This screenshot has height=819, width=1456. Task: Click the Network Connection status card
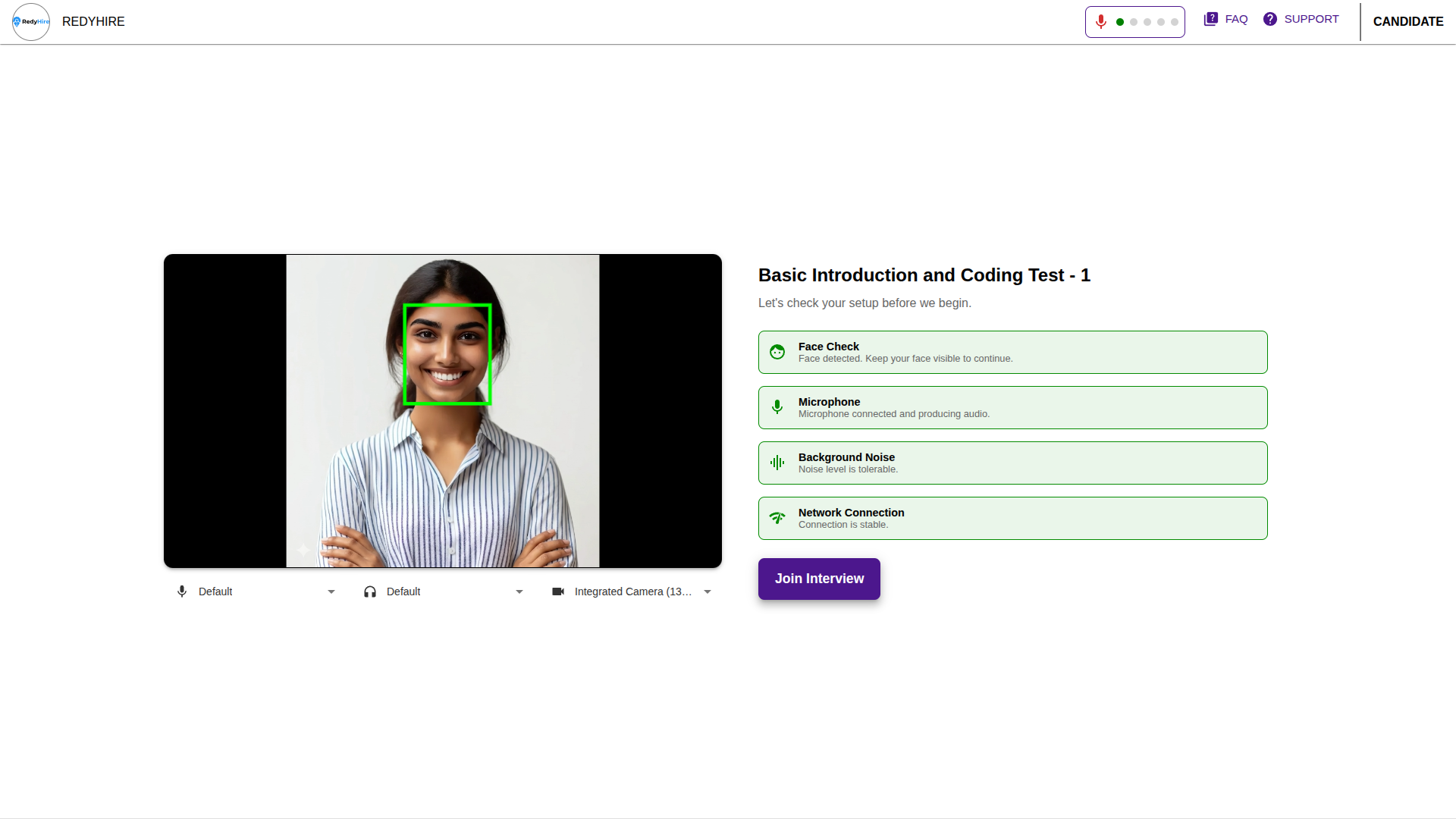click(1013, 518)
